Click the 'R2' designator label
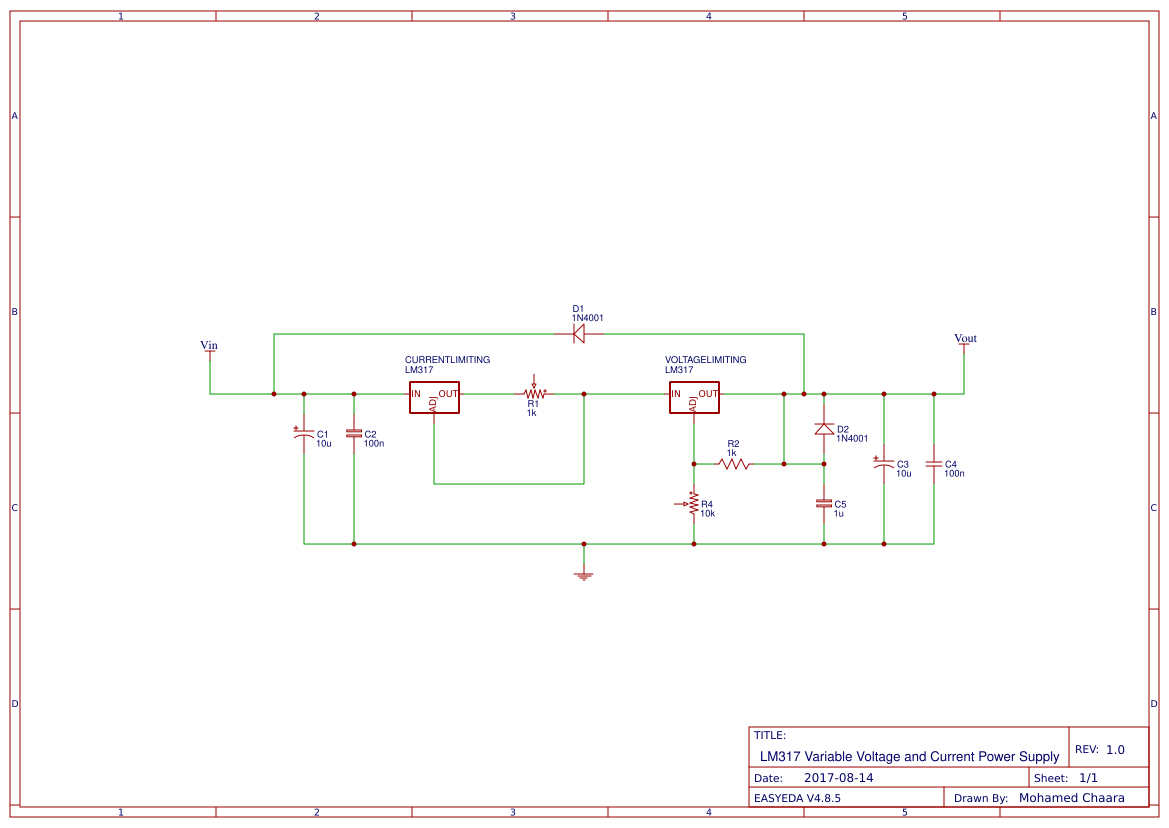 click(x=734, y=443)
